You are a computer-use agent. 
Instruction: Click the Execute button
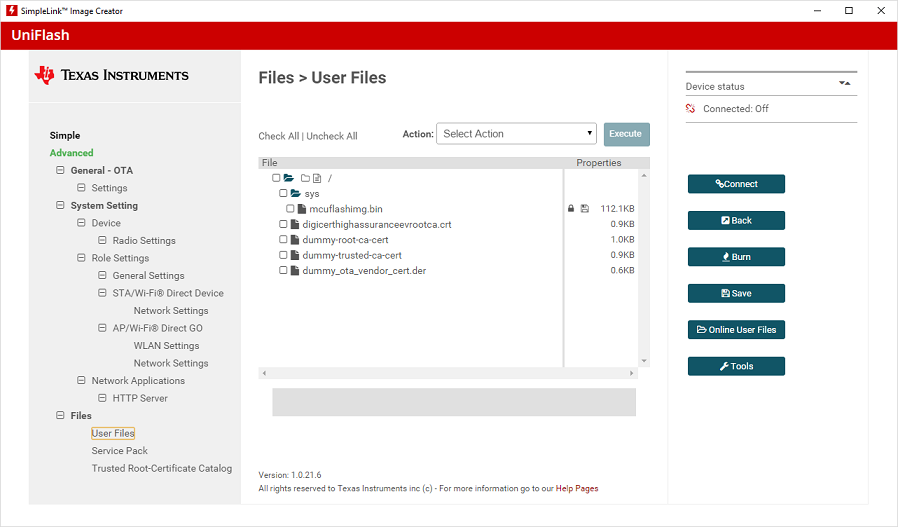click(x=627, y=134)
